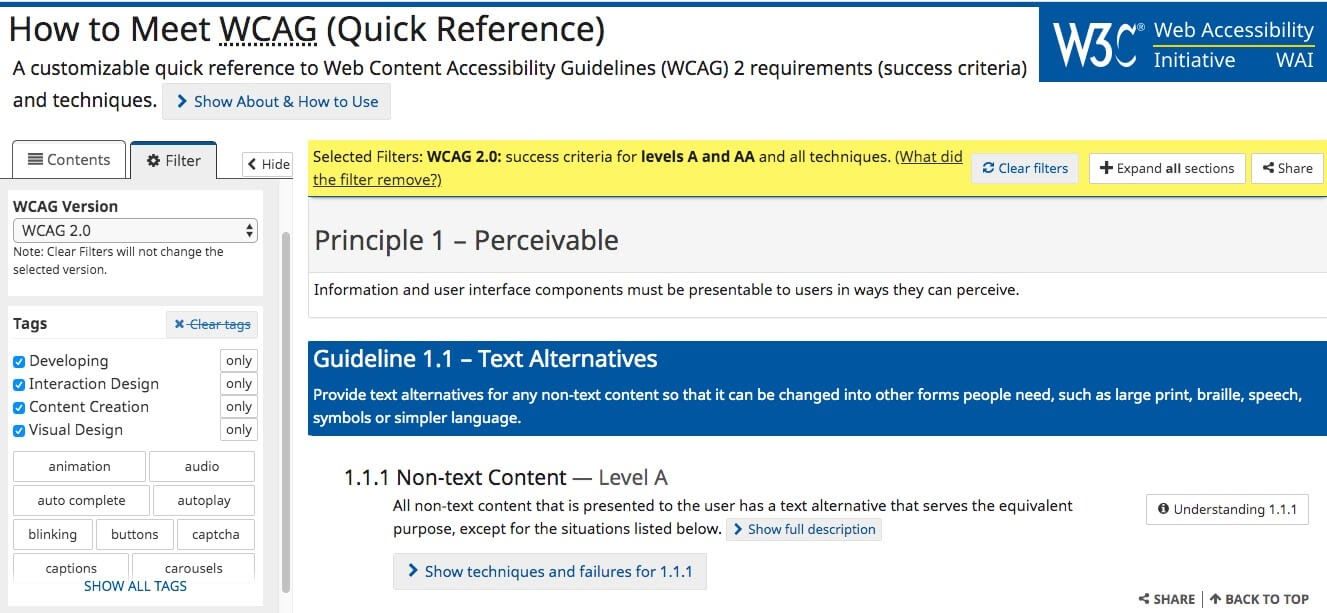Toggle the Visual Design checkbox

(19, 430)
